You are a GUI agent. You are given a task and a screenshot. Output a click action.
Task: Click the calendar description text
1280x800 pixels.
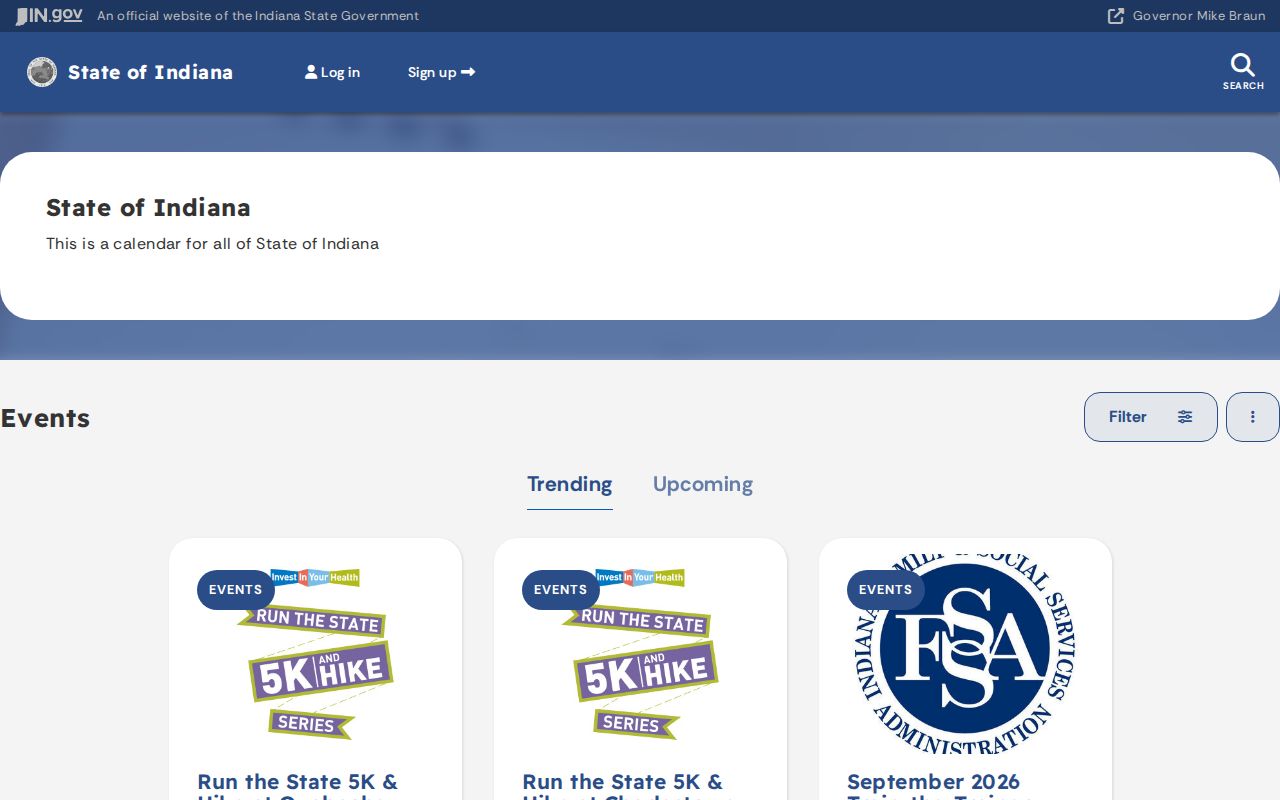[212, 244]
